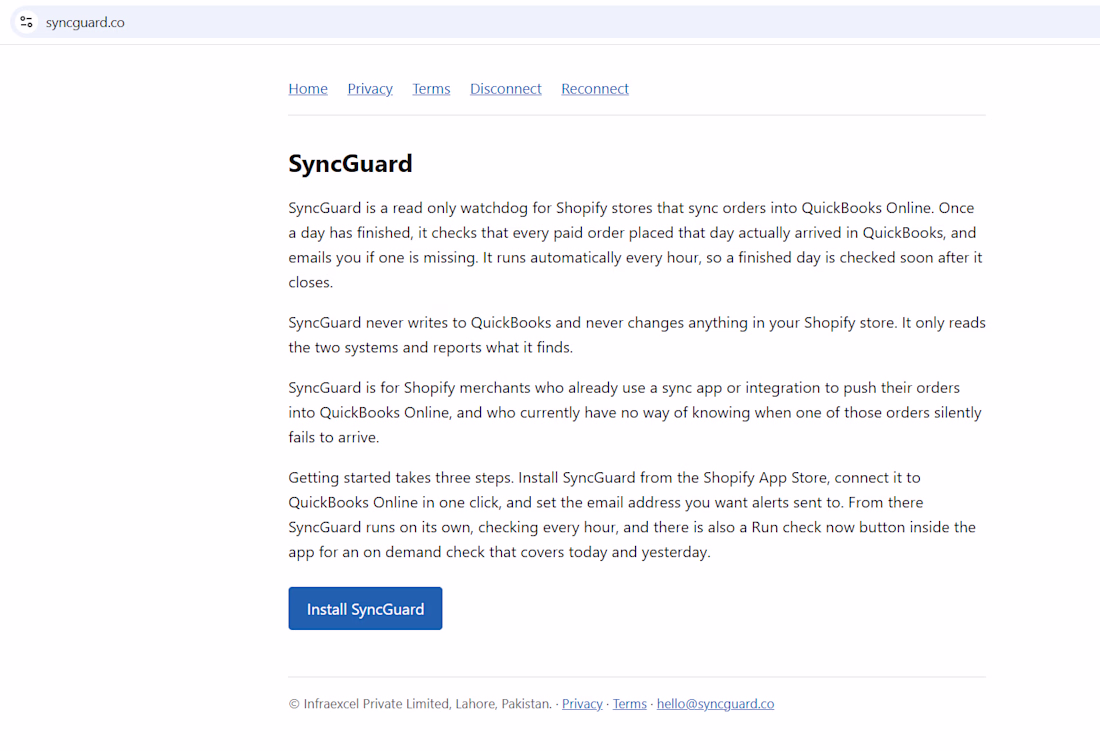
Task: Click the hello@syncguard.co email link
Action: [x=716, y=704]
